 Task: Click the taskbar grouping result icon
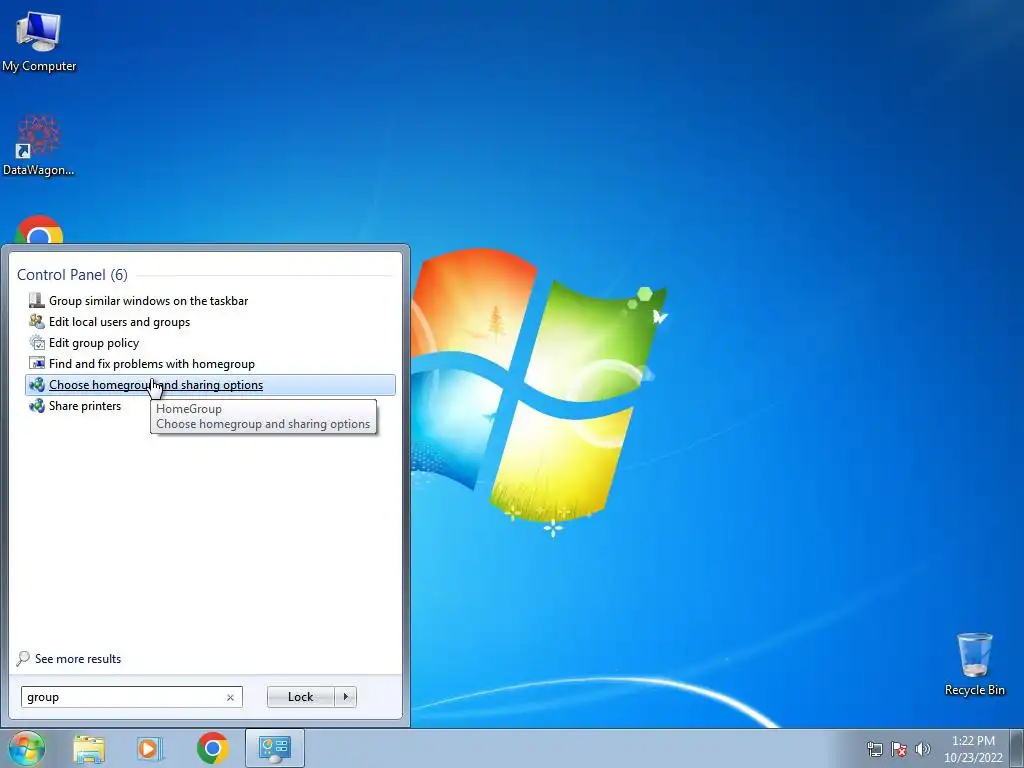37,300
